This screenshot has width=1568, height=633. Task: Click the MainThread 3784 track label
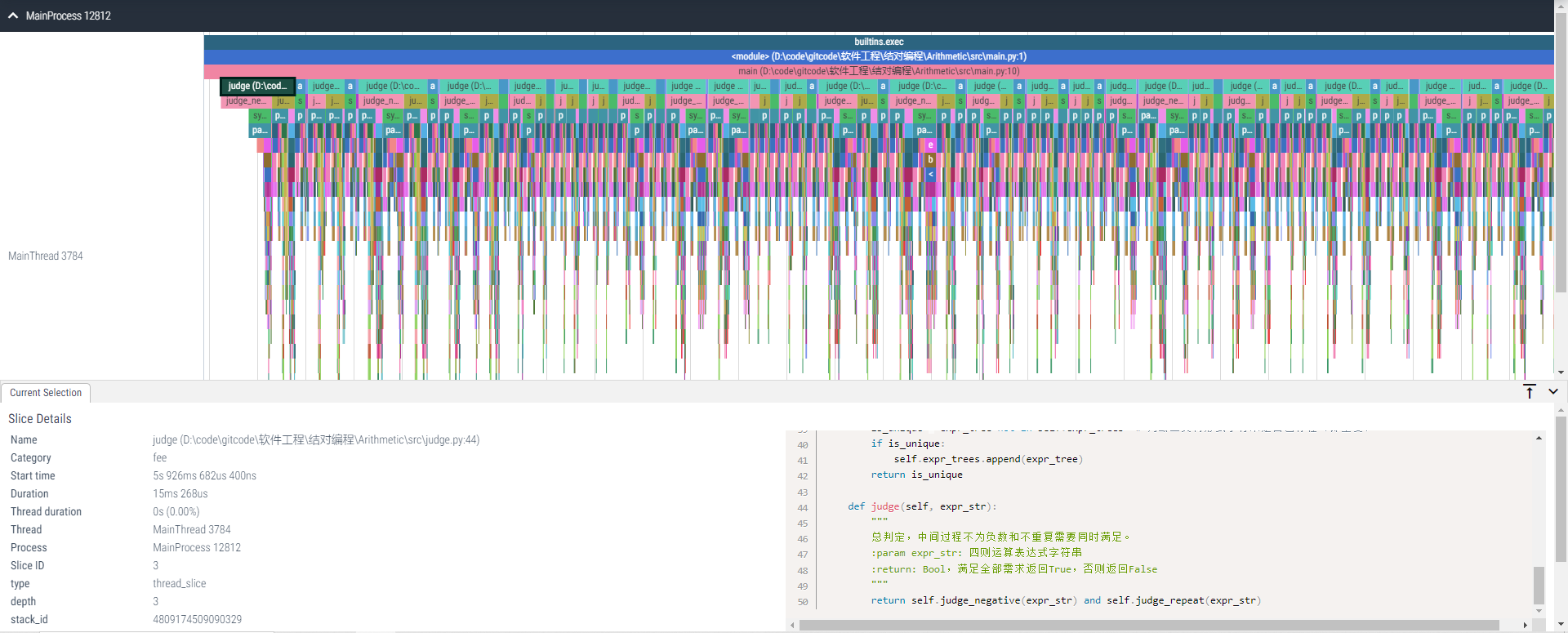[x=46, y=256]
